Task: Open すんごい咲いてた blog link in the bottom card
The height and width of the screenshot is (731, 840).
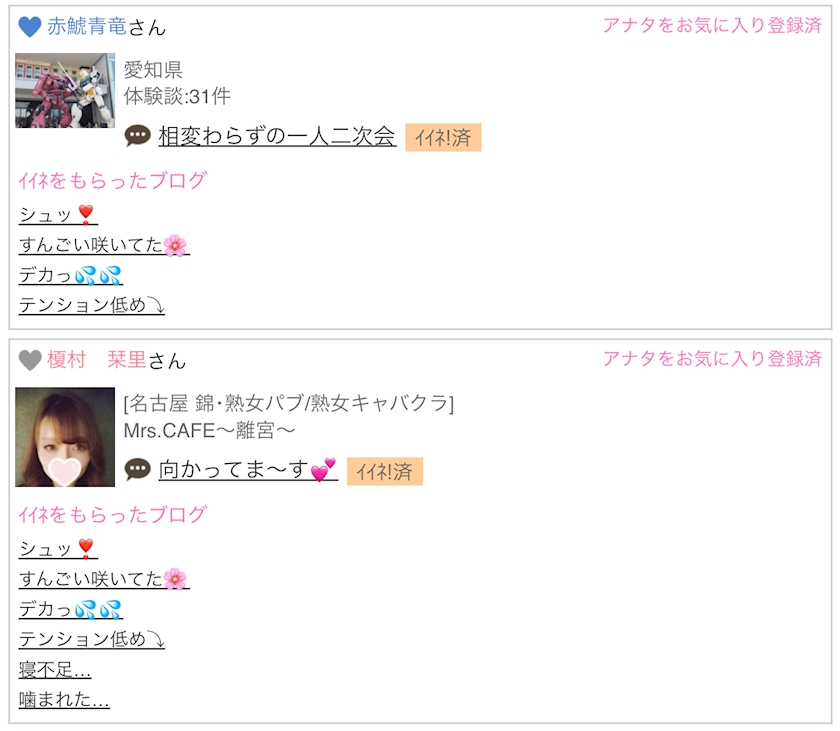Action: (104, 579)
